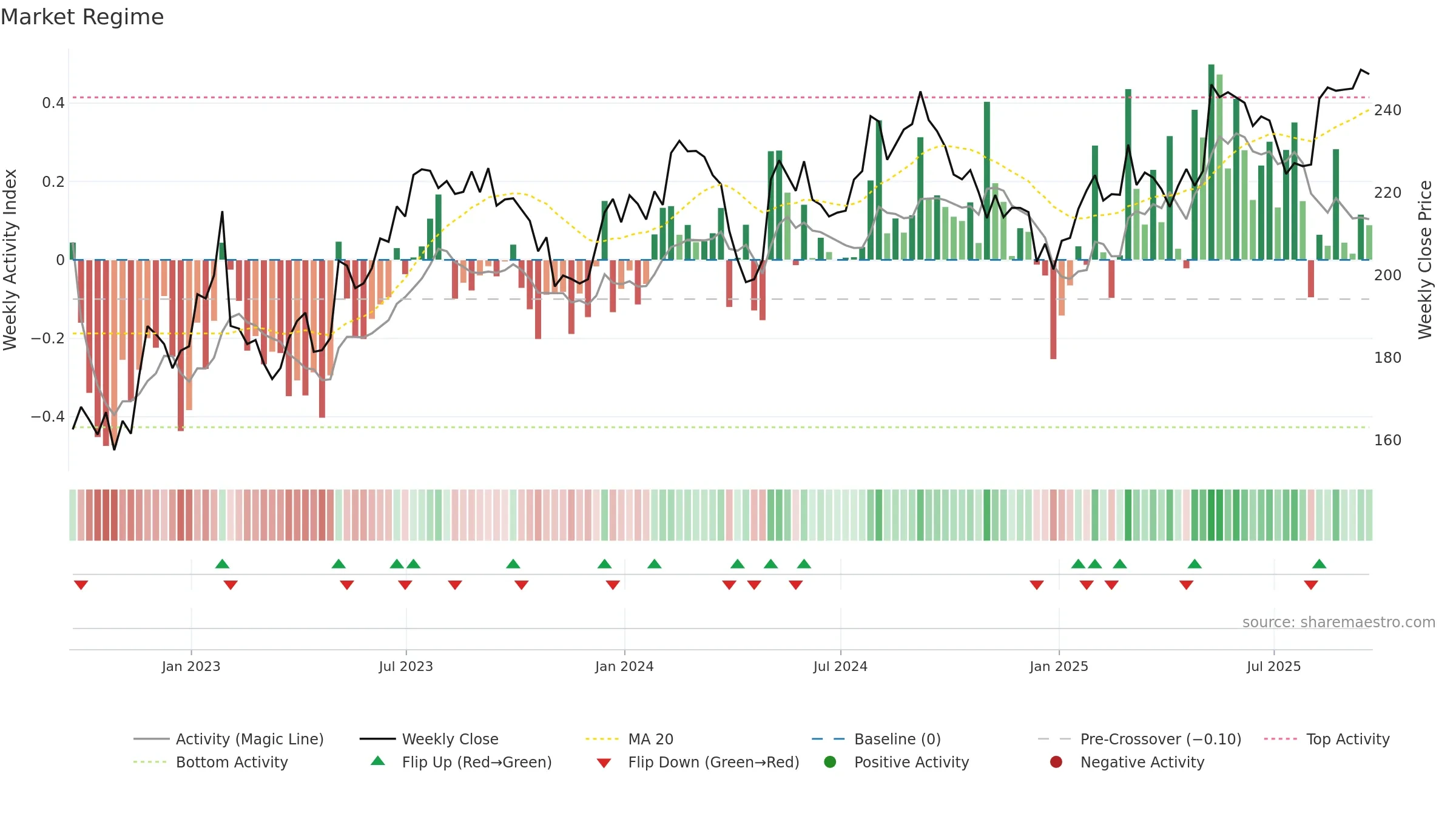Click the Negative Activity red circle legend icon

point(1056,761)
